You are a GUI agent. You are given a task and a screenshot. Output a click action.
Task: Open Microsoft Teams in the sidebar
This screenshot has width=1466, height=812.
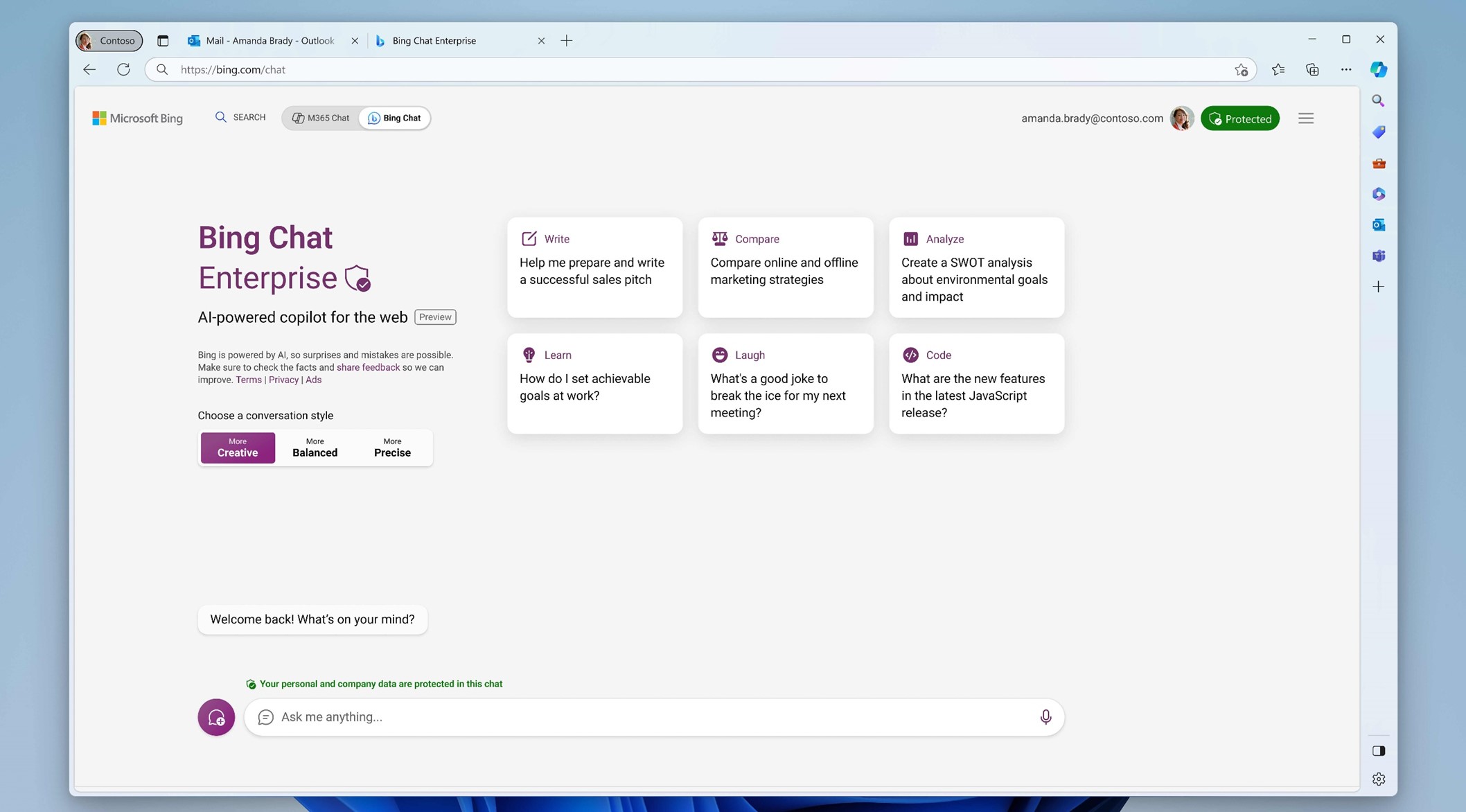pyautogui.click(x=1378, y=255)
